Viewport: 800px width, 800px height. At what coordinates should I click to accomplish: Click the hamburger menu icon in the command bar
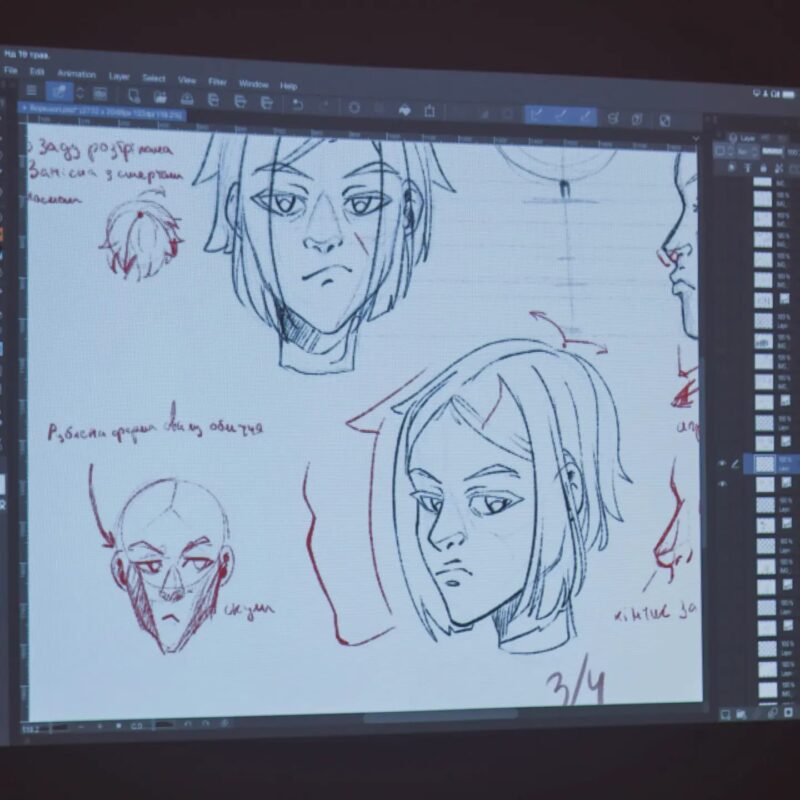[31, 91]
